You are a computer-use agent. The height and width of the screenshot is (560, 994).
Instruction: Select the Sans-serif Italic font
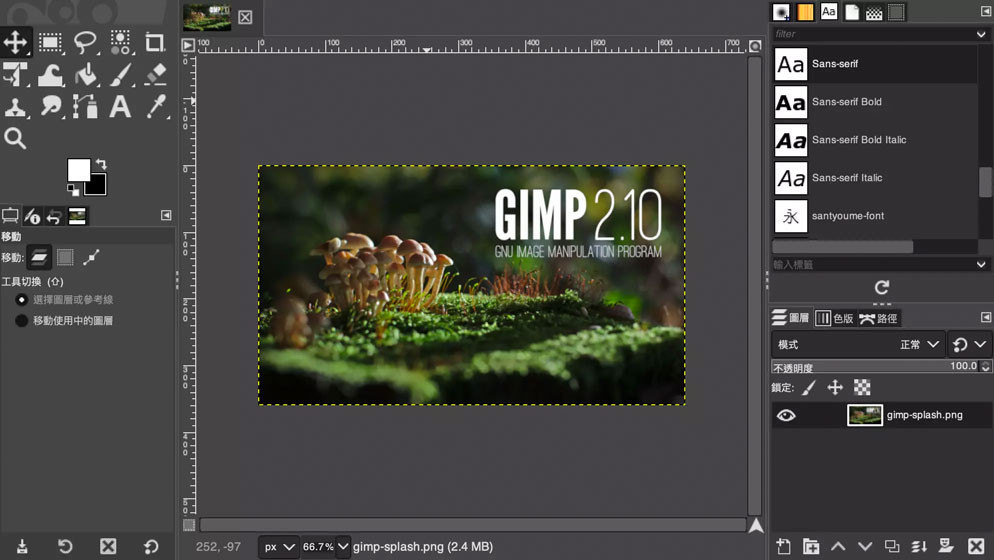tap(875, 178)
